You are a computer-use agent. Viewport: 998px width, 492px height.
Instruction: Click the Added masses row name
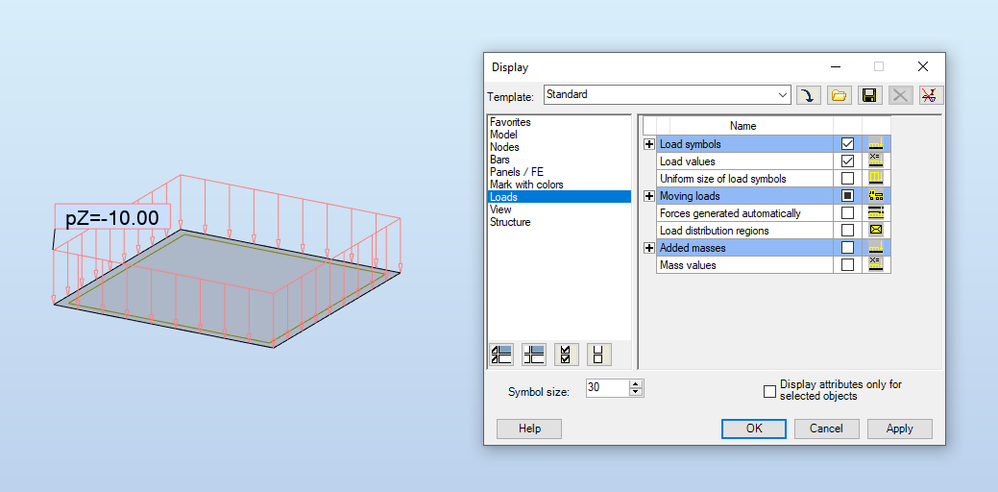[692, 248]
